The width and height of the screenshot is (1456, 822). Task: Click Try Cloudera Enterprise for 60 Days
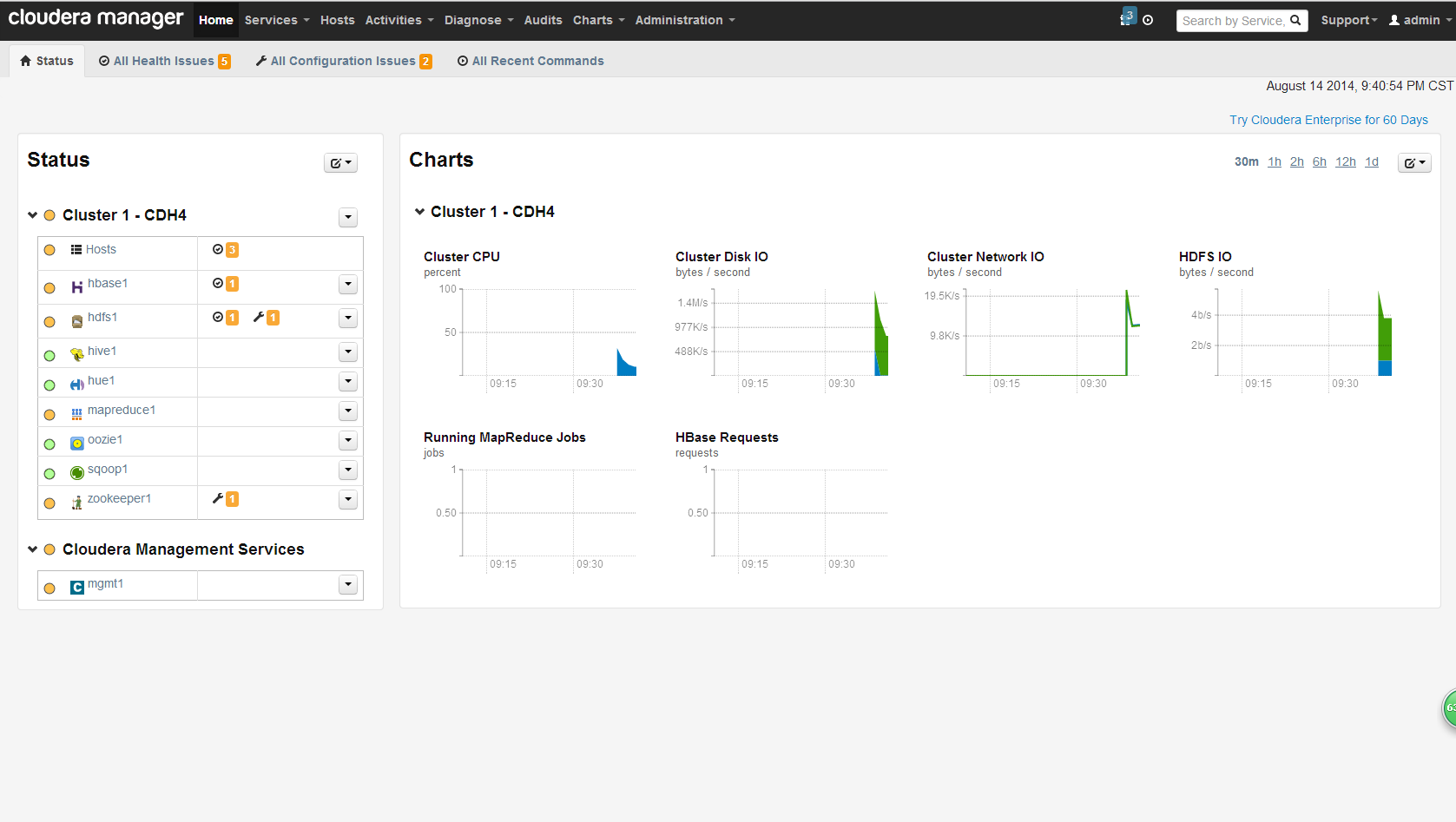point(1328,120)
